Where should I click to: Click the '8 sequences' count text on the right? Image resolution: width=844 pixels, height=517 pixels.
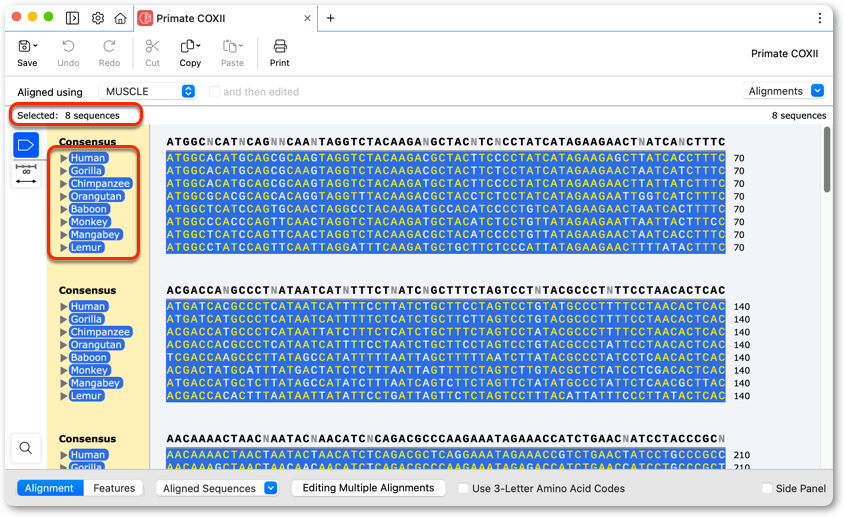[x=799, y=115]
